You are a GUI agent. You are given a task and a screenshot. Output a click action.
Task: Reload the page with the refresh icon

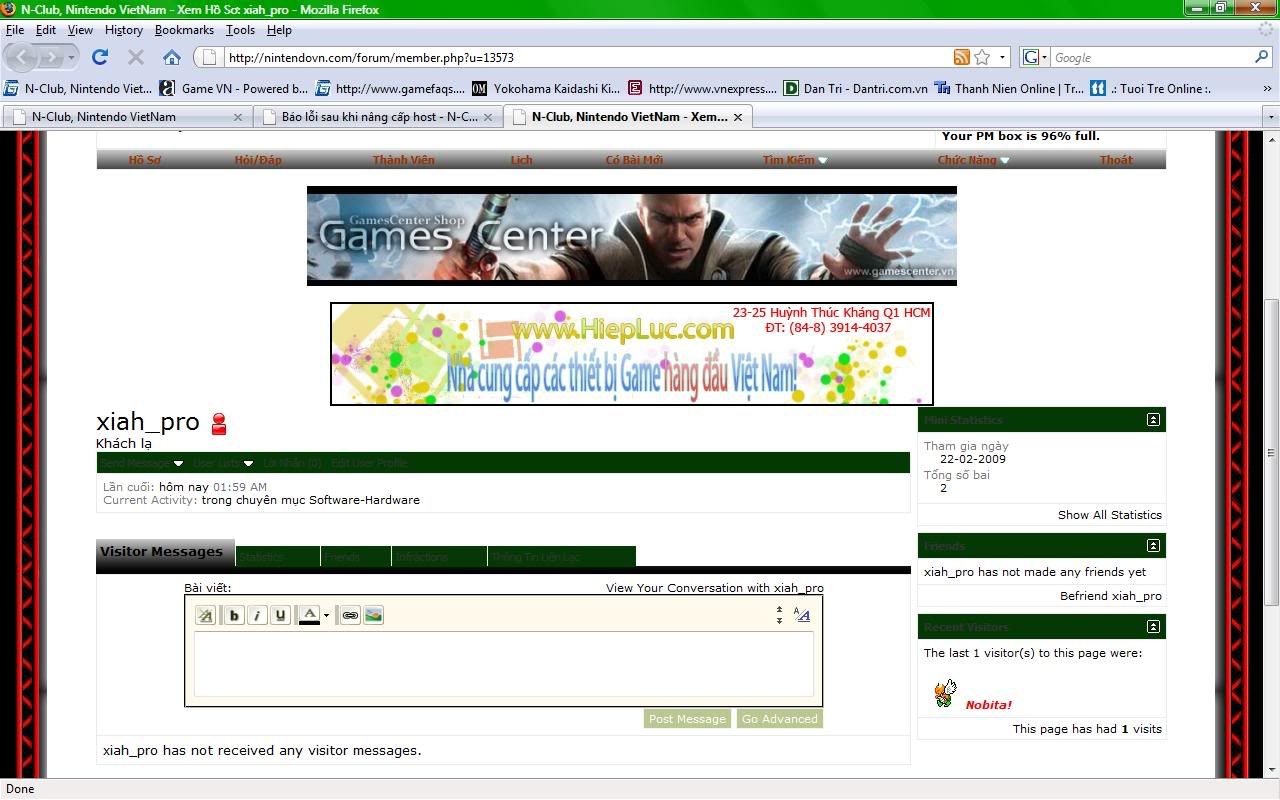(x=100, y=57)
